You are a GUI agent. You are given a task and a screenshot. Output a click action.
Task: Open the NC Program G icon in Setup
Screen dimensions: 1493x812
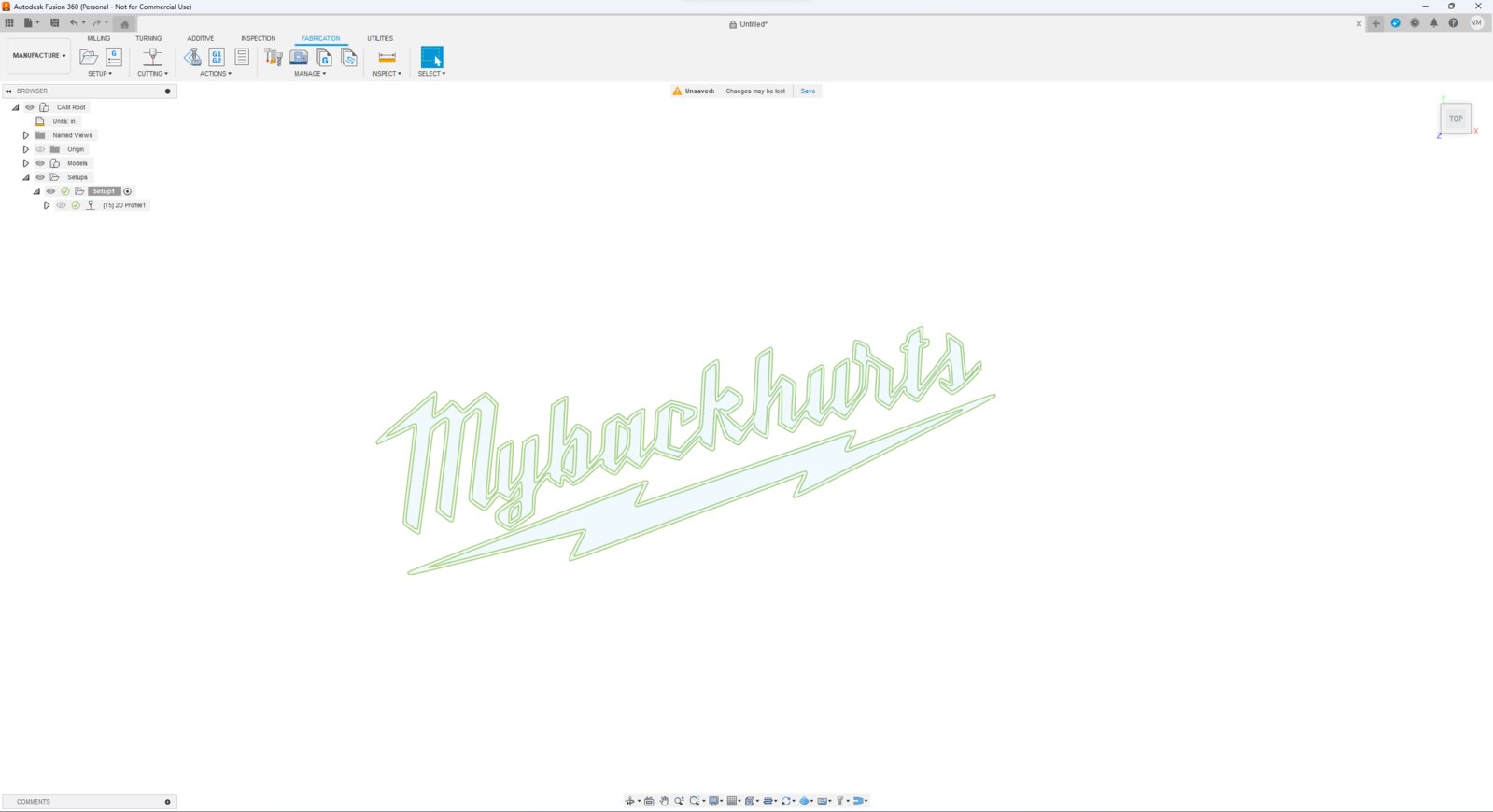click(114, 57)
